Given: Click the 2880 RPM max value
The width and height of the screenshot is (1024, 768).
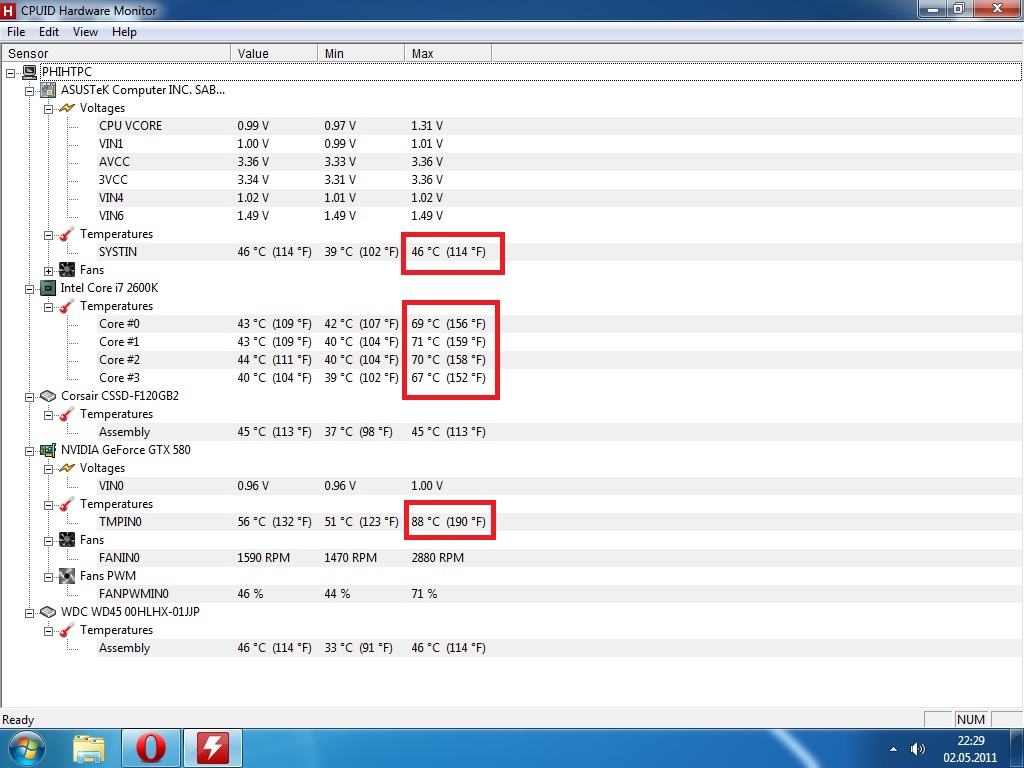Looking at the screenshot, I should [x=438, y=558].
